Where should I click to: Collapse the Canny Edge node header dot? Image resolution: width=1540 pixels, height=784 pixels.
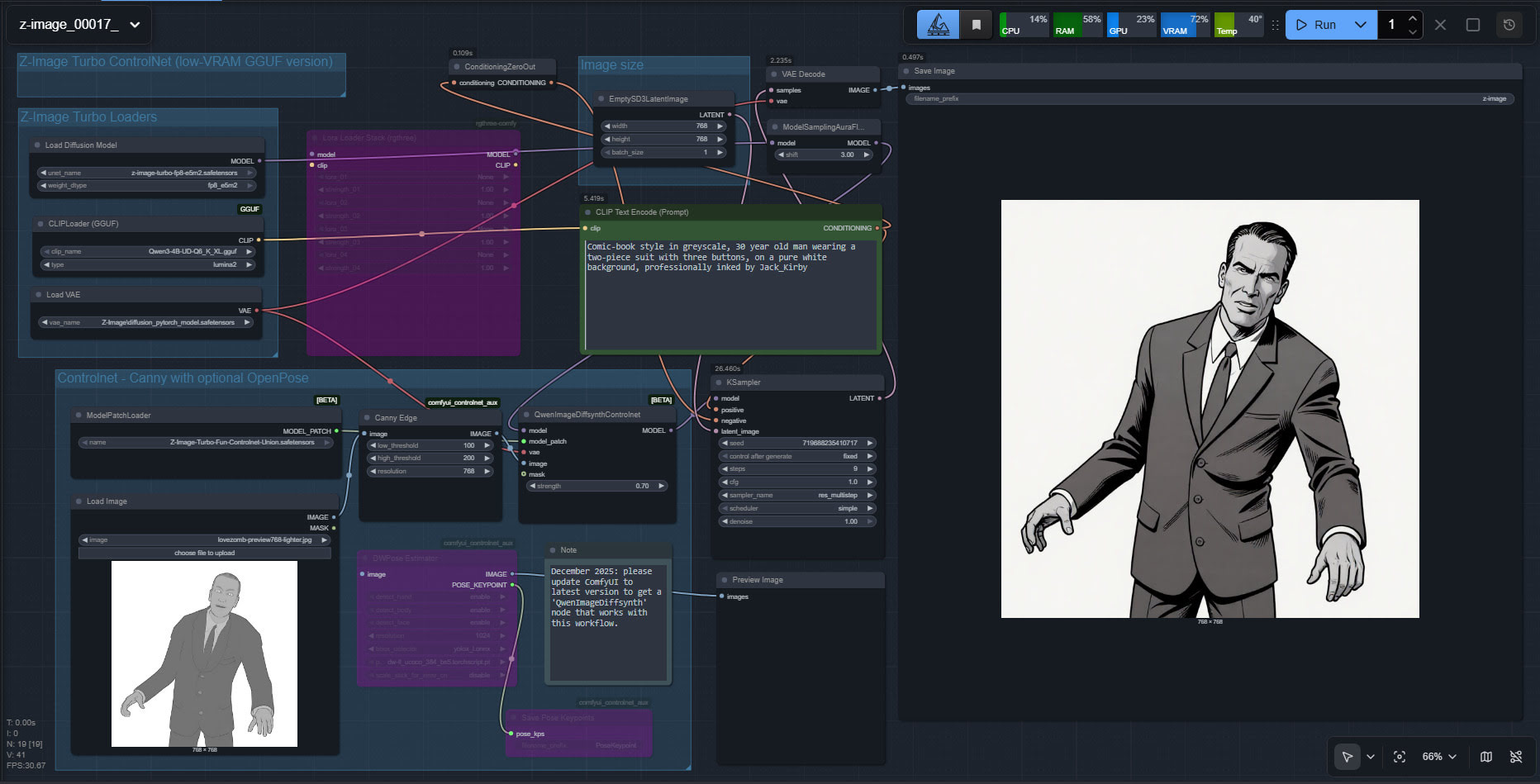tap(366, 418)
